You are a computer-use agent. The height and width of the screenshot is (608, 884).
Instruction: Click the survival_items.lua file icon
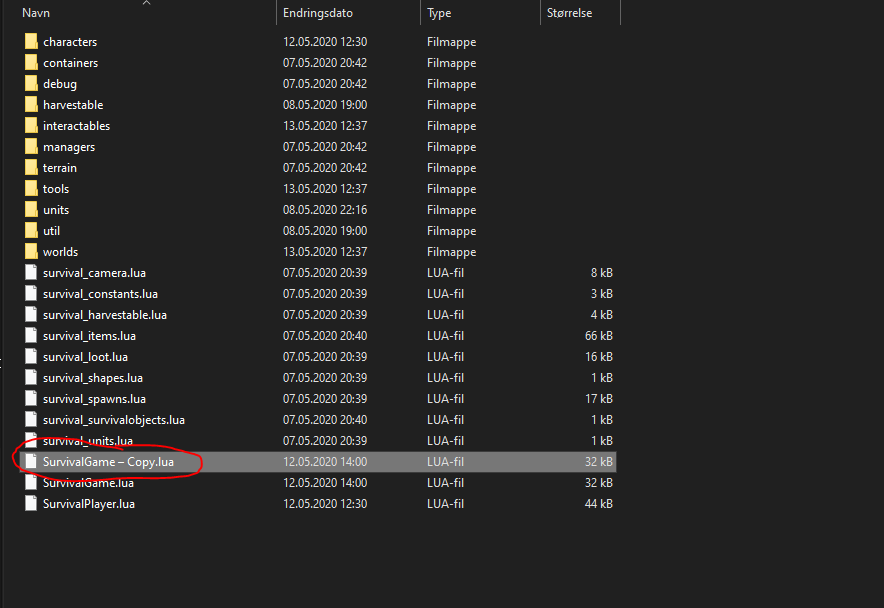[x=31, y=336]
